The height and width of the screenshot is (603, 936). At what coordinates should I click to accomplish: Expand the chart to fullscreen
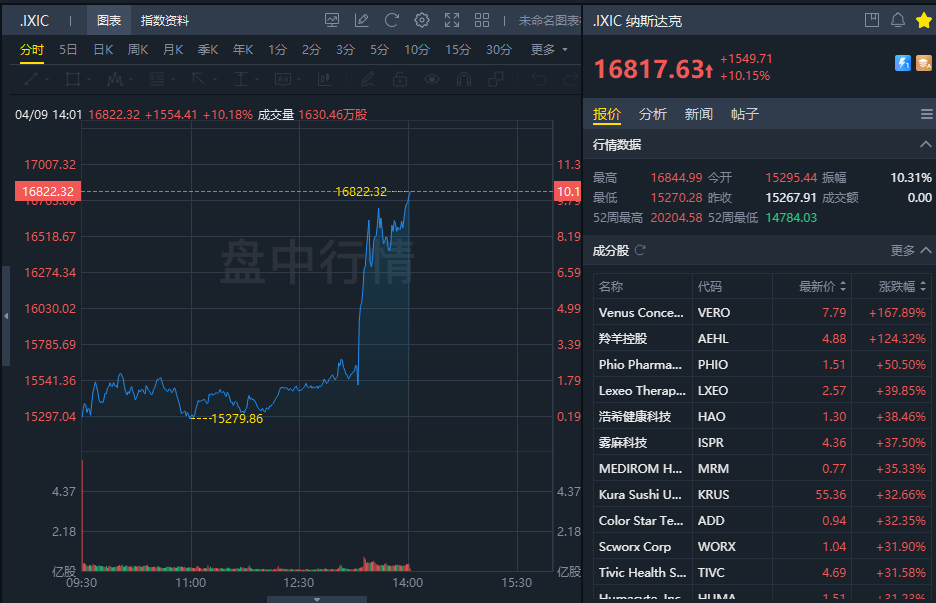pos(452,20)
